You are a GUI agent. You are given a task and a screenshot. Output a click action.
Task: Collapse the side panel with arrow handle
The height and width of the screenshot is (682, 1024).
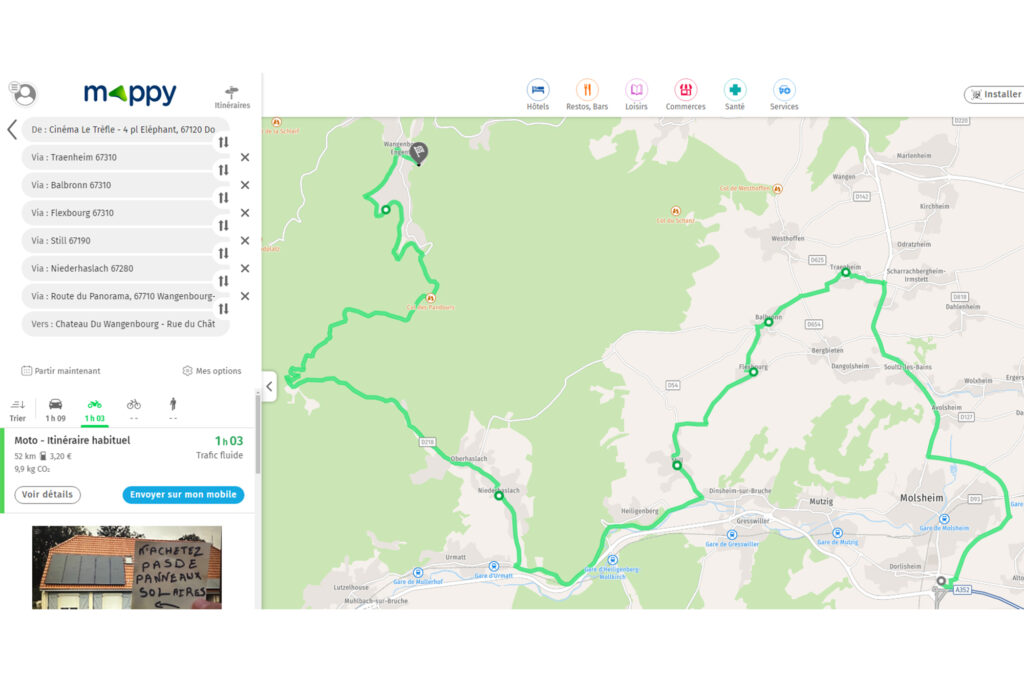(x=270, y=386)
